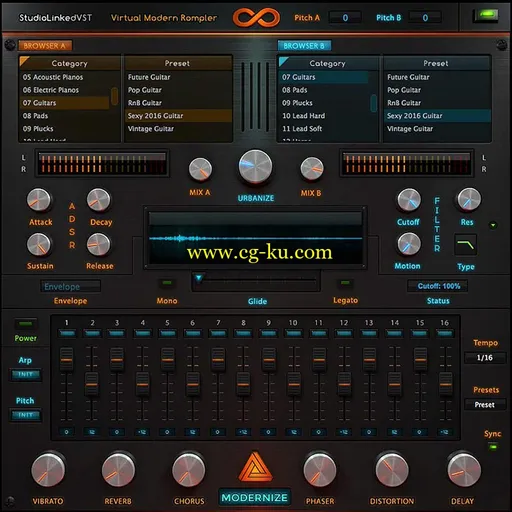Click the VIBRATO knob
This screenshot has height=512, width=512.
click(48, 470)
